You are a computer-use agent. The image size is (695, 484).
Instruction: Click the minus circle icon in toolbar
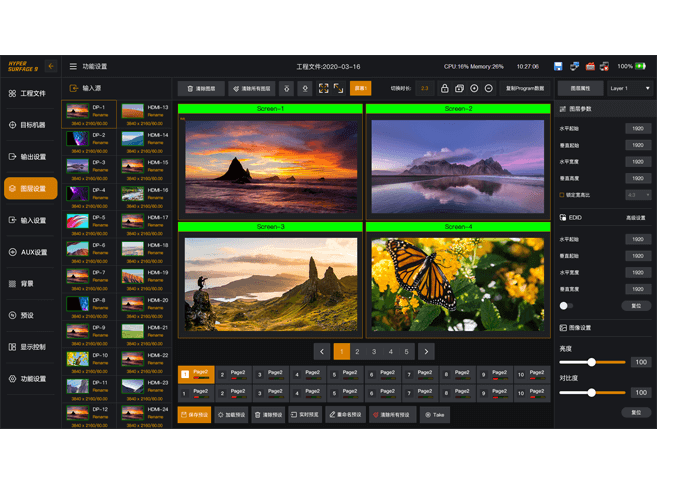click(x=489, y=88)
